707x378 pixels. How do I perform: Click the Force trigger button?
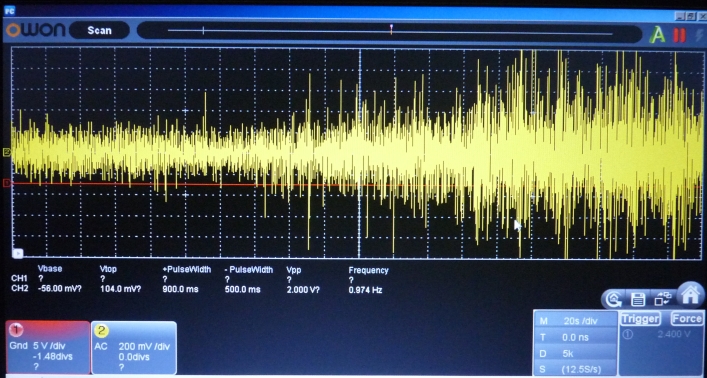pos(687,319)
